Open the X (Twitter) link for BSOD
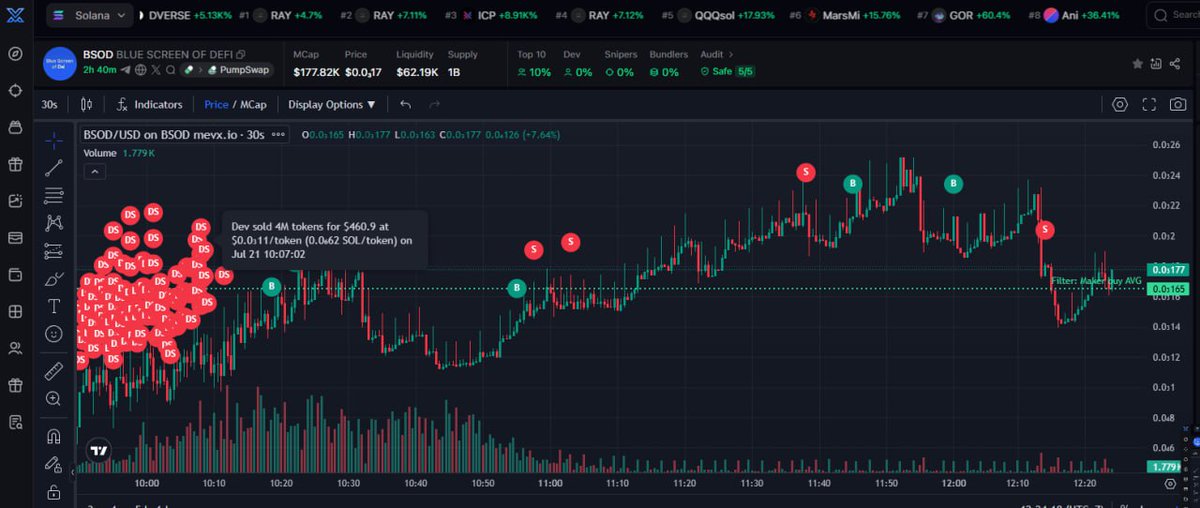This screenshot has width=1200, height=508. click(x=156, y=70)
